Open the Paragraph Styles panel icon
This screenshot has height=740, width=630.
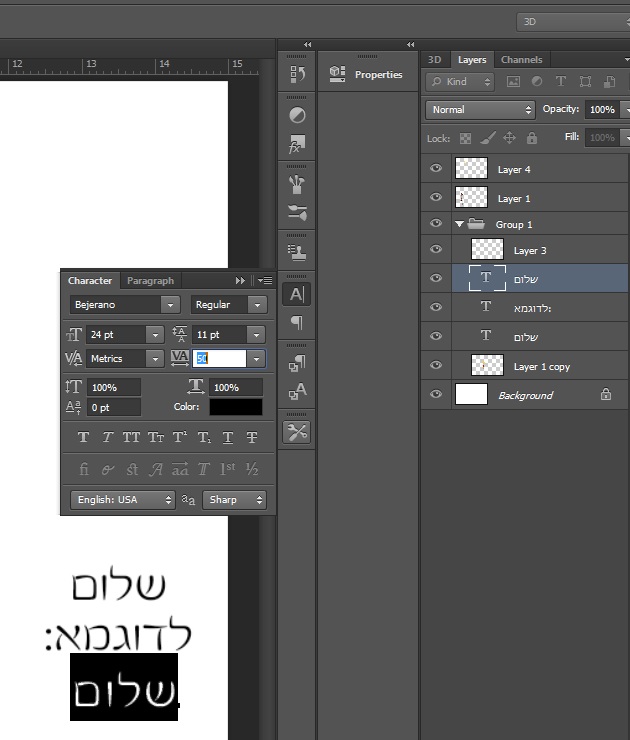[x=297, y=363]
